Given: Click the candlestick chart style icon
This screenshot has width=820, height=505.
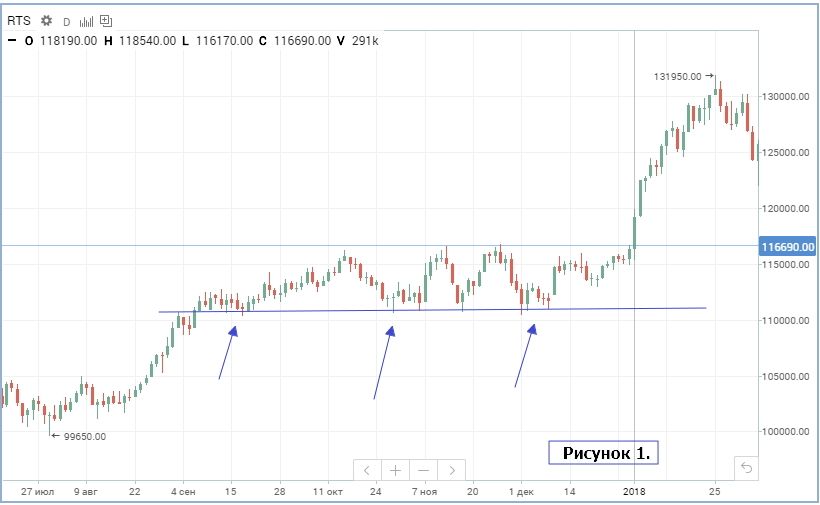Looking at the screenshot, I should (x=87, y=21).
